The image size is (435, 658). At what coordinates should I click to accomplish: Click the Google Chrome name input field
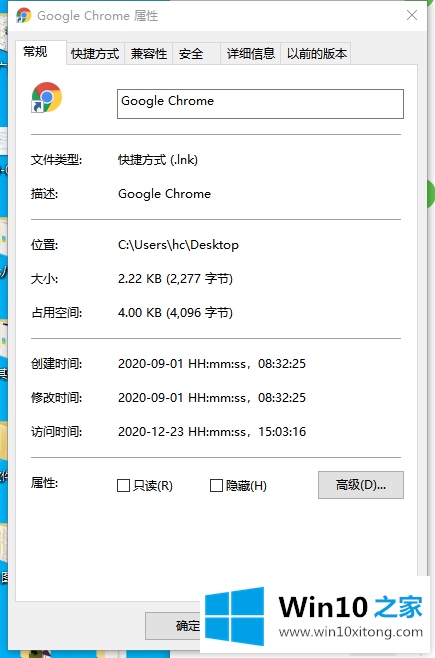pyautogui.click(x=260, y=104)
